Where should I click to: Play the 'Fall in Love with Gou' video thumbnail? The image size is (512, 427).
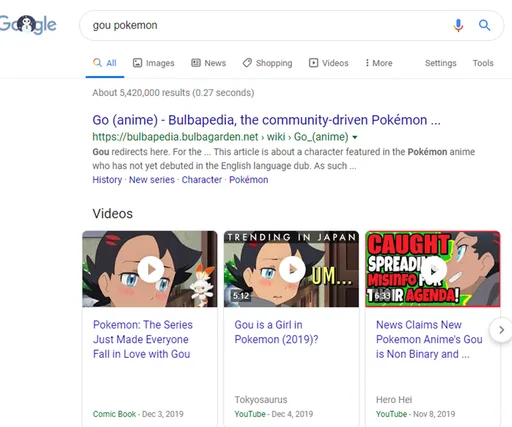[150, 269]
